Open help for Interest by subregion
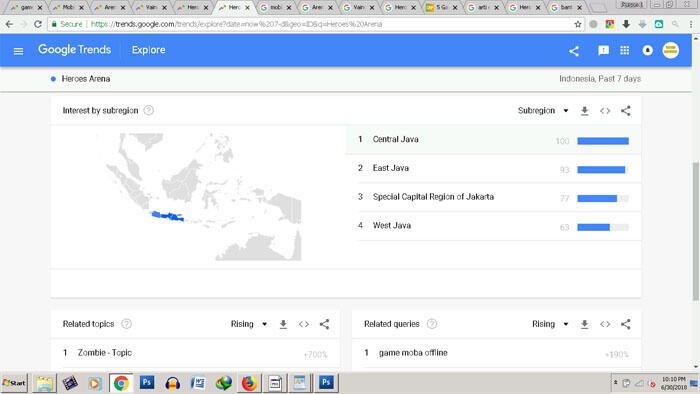700x394 pixels. click(x=149, y=110)
